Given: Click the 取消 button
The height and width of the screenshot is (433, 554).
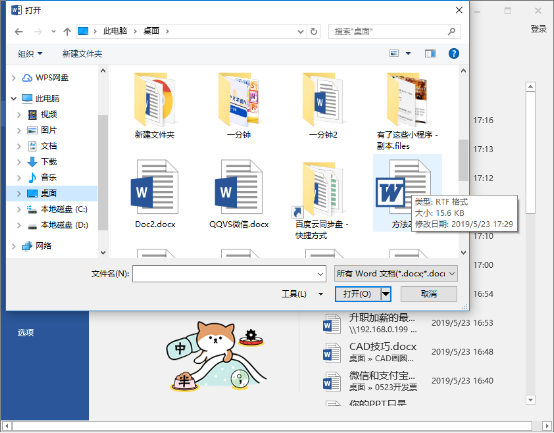Looking at the screenshot, I should [x=429, y=294].
